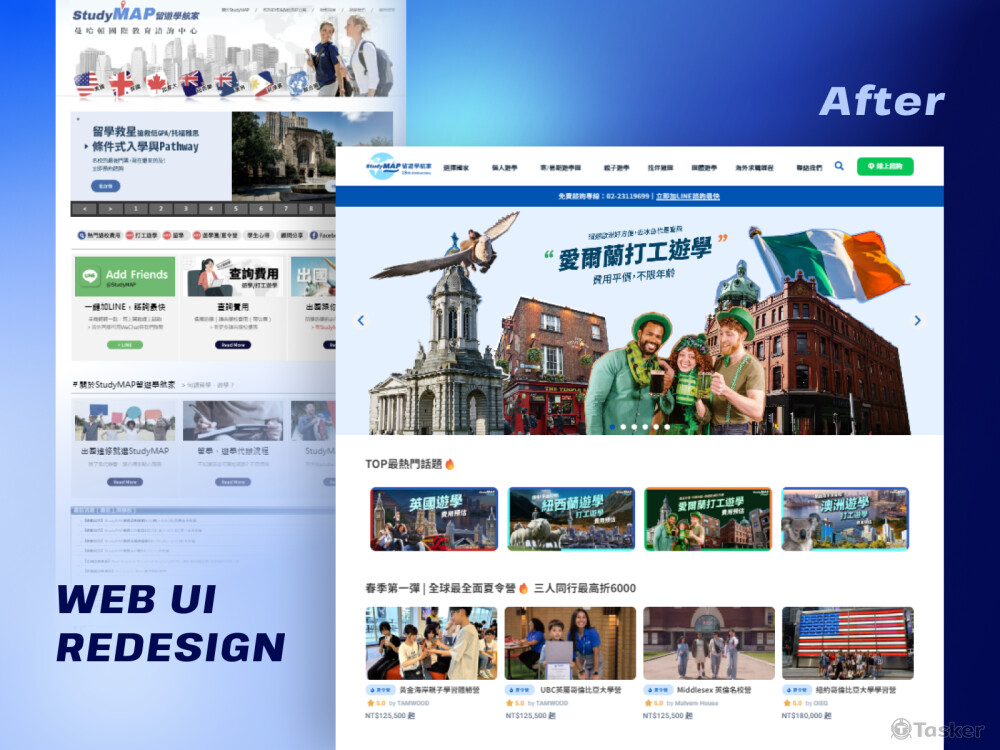Open the 澳洲遊學 topic thumbnail
The image size is (1000, 750).
845,518
